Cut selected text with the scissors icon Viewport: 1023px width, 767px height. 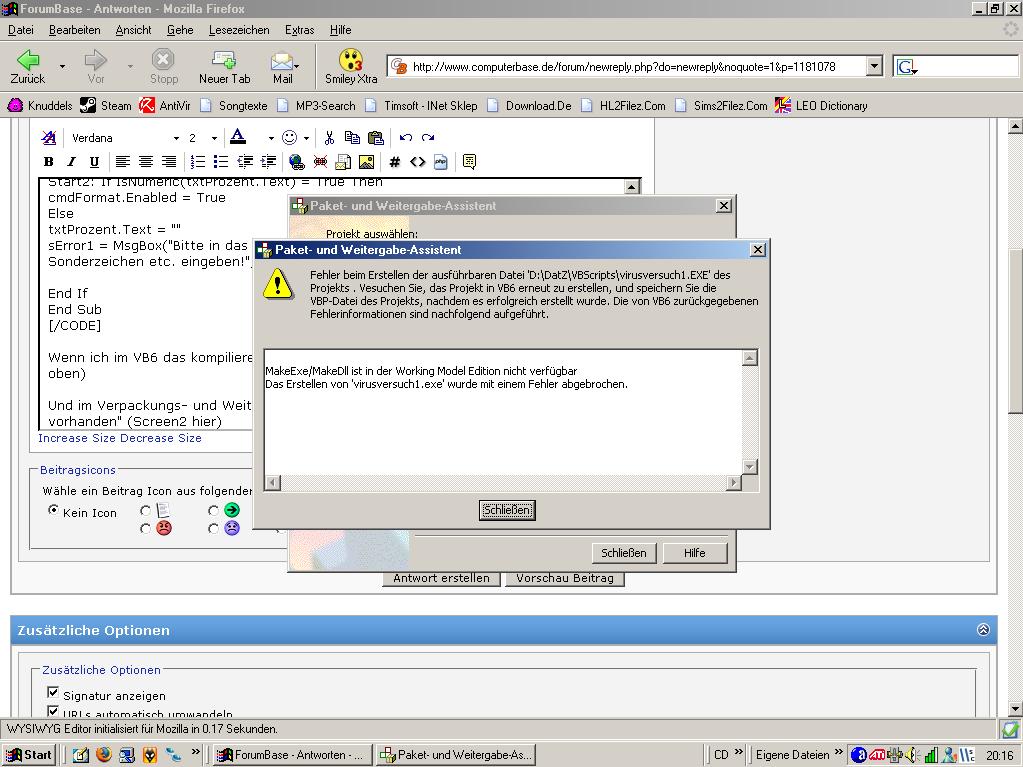point(329,138)
